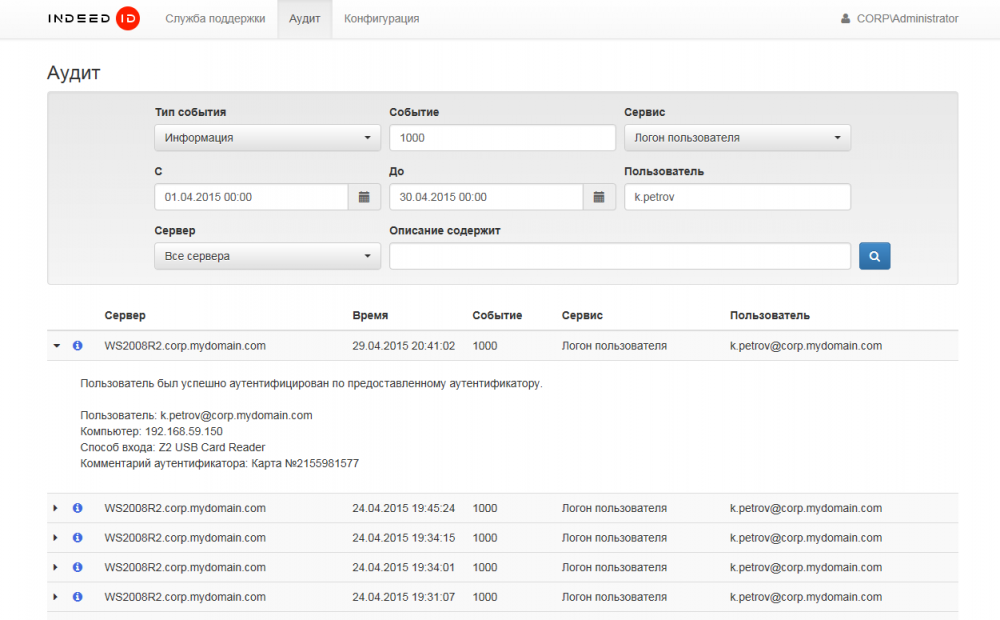
Task: Open the service dropdown showing Логон пользователя
Action: (x=737, y=138)
